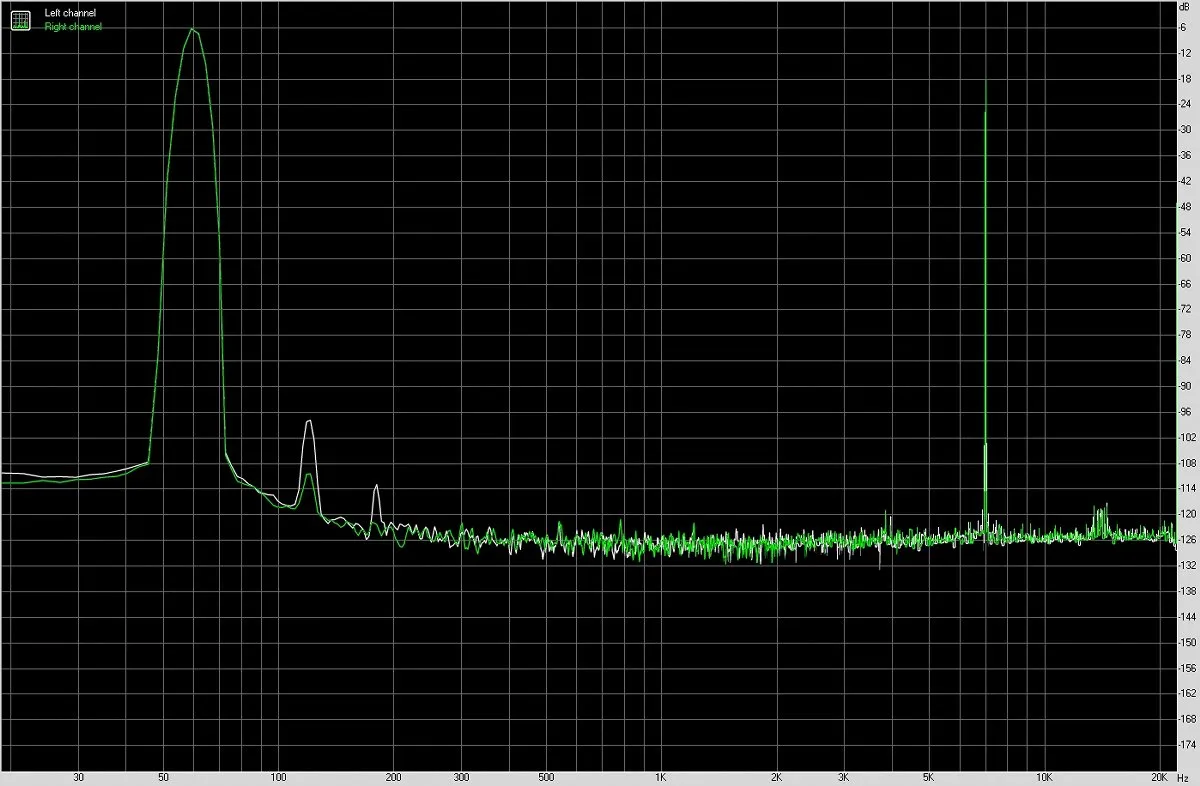Click the -54 dB scale label
Viewport: 1200px width, 786px height.
tap(1184, 232)
